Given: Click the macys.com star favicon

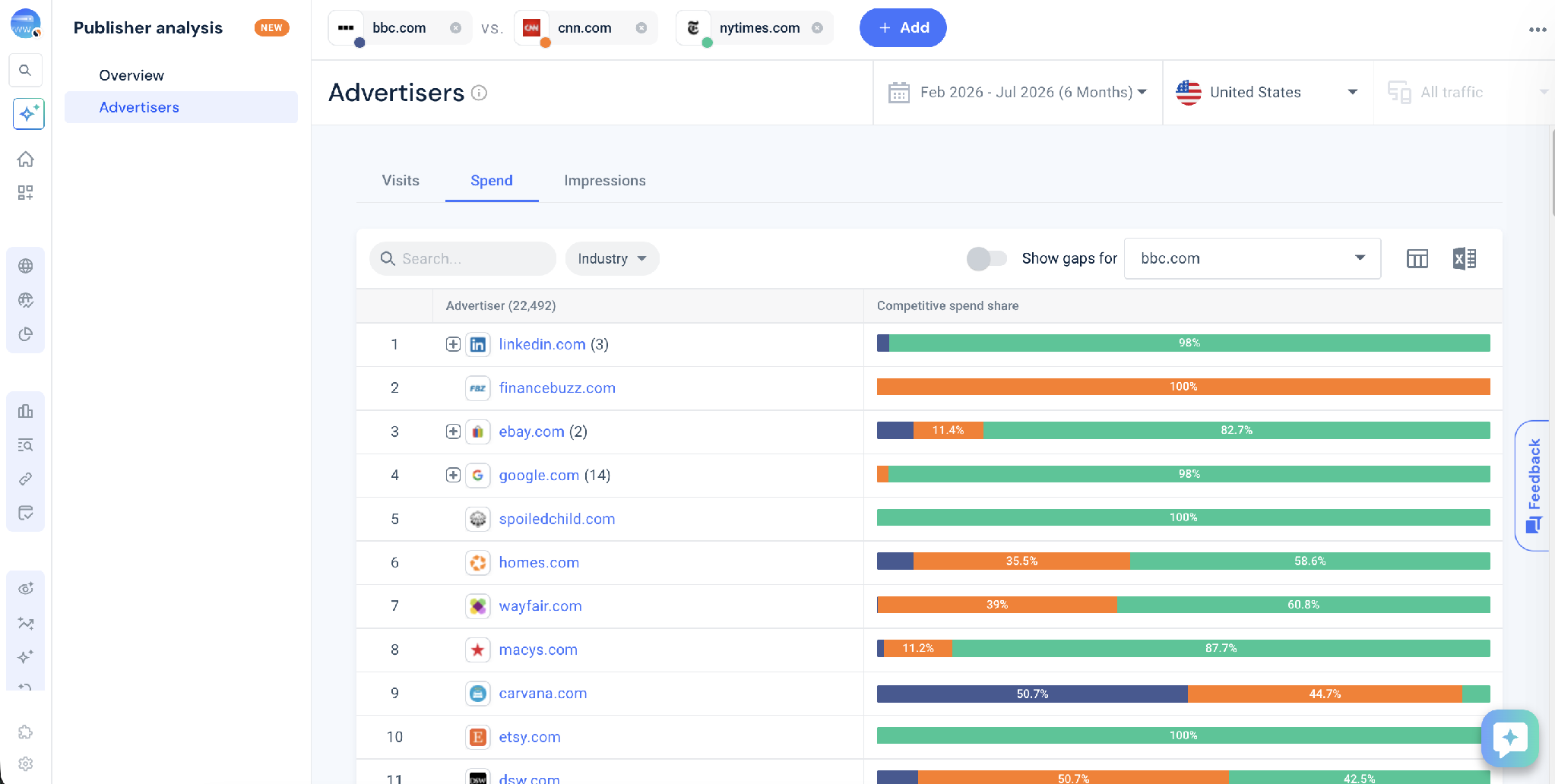Looking at the screenshot, I should point(477,650).
